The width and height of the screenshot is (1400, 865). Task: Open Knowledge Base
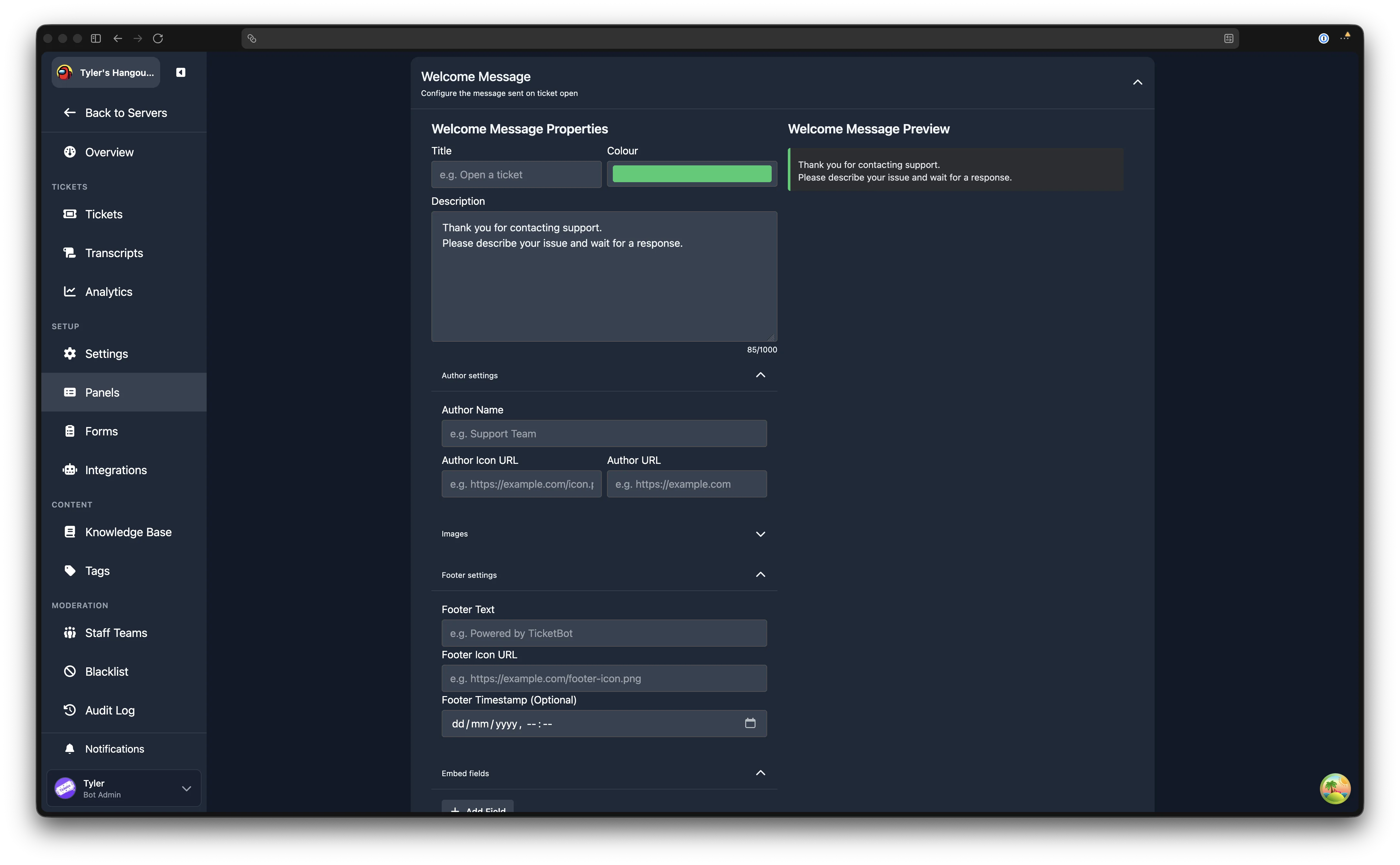[124, 532]
